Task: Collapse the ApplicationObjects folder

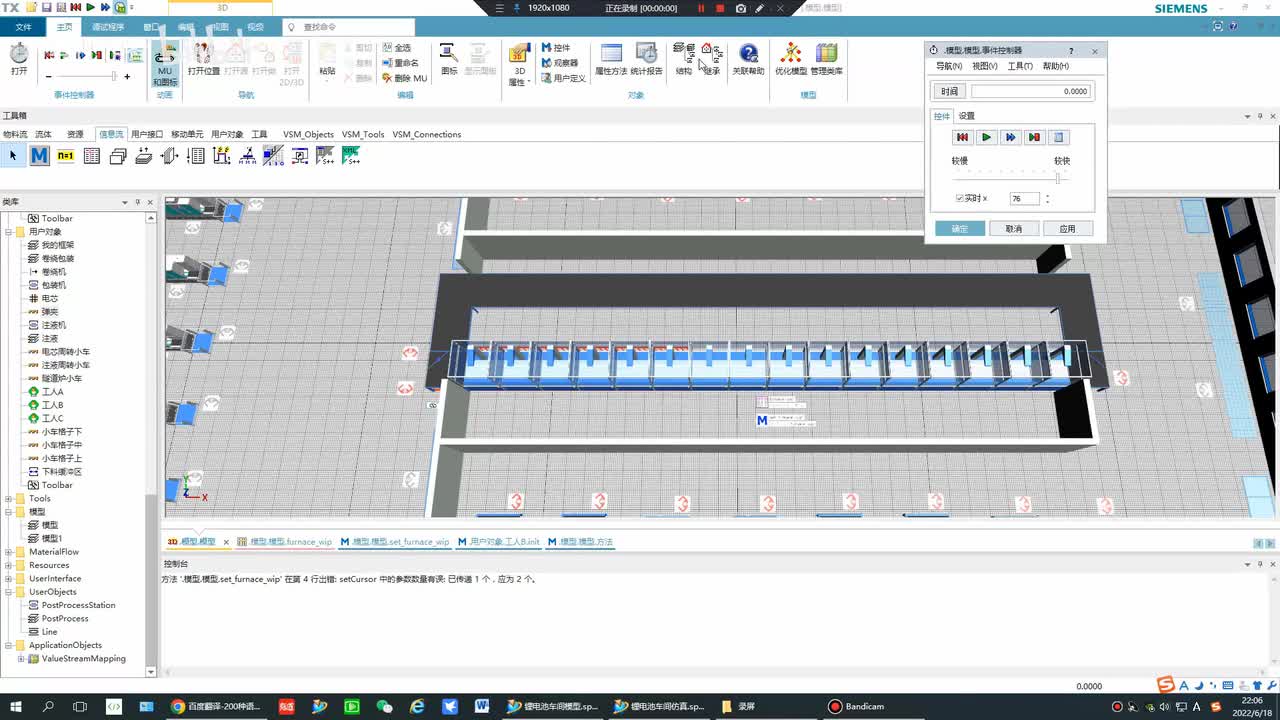Action: pos(9,645)
